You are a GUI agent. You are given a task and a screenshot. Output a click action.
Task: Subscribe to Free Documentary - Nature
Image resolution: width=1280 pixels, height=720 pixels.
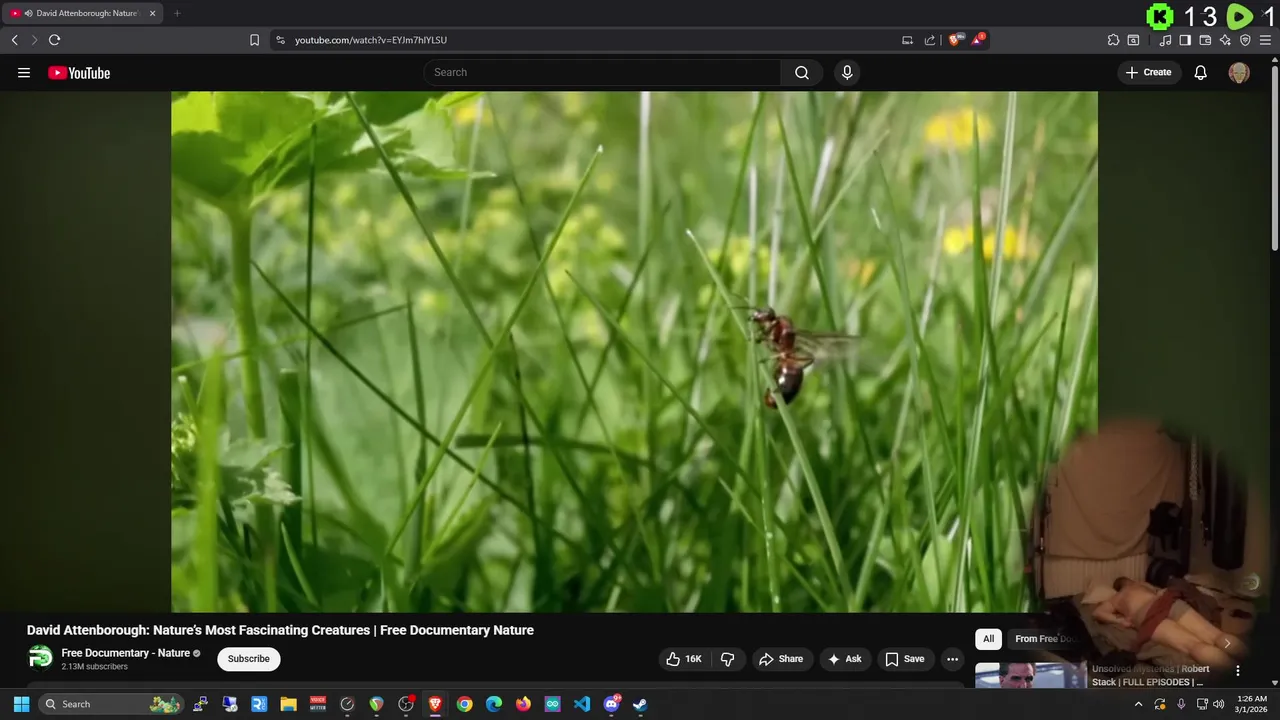(x=249, y=659)
